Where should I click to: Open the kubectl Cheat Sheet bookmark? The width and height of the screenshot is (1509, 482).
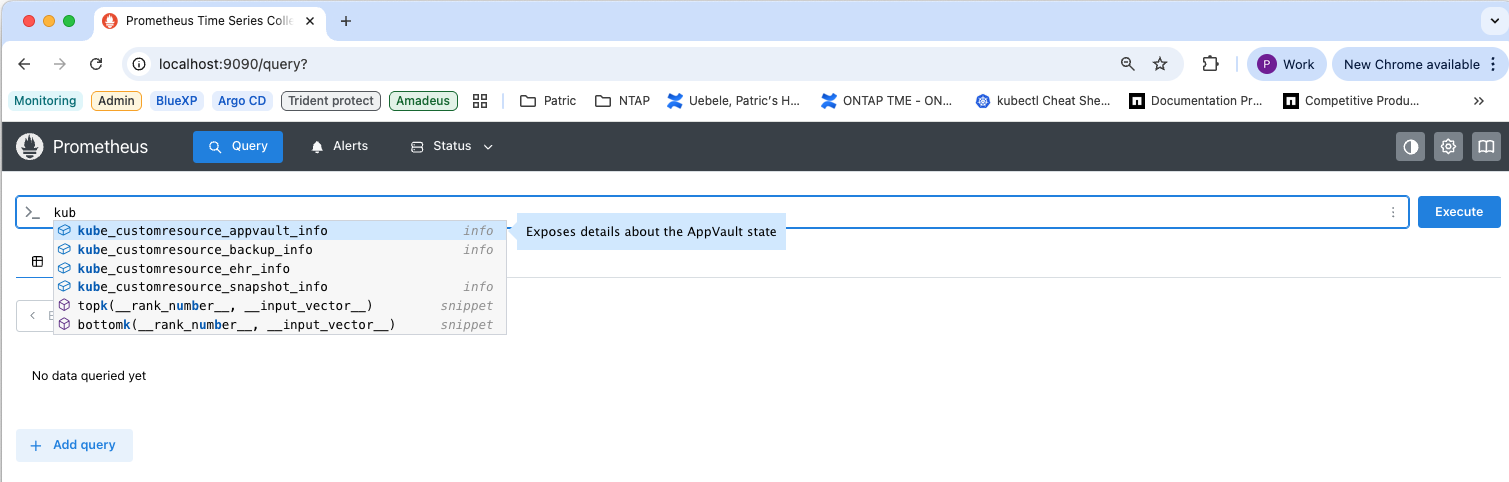pyautogui.click(x=1043, y=101)
